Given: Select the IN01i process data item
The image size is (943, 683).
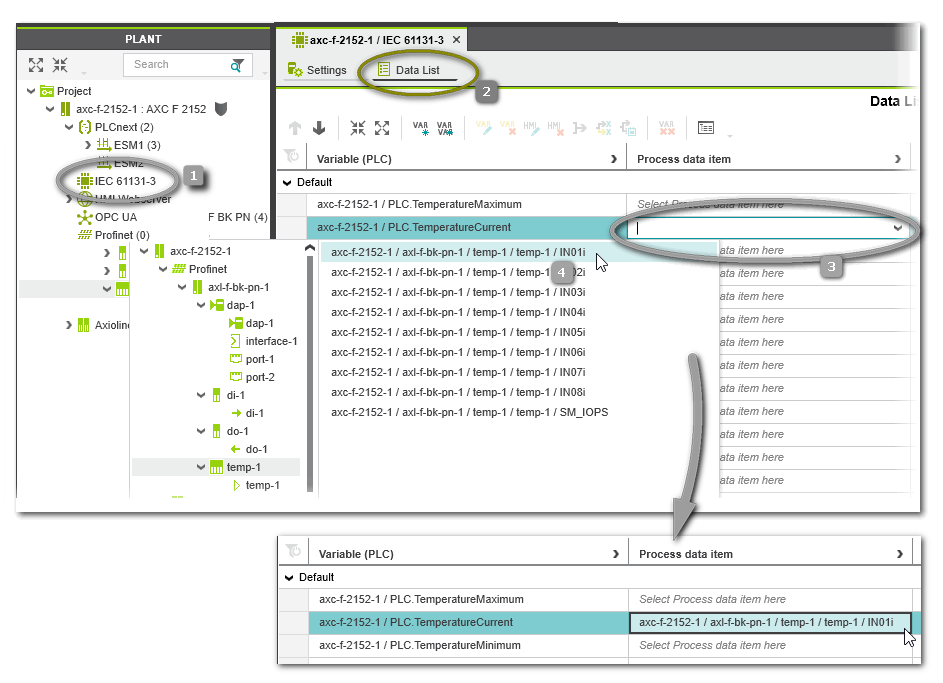Looking at the screenshot, I should point(458,252).
